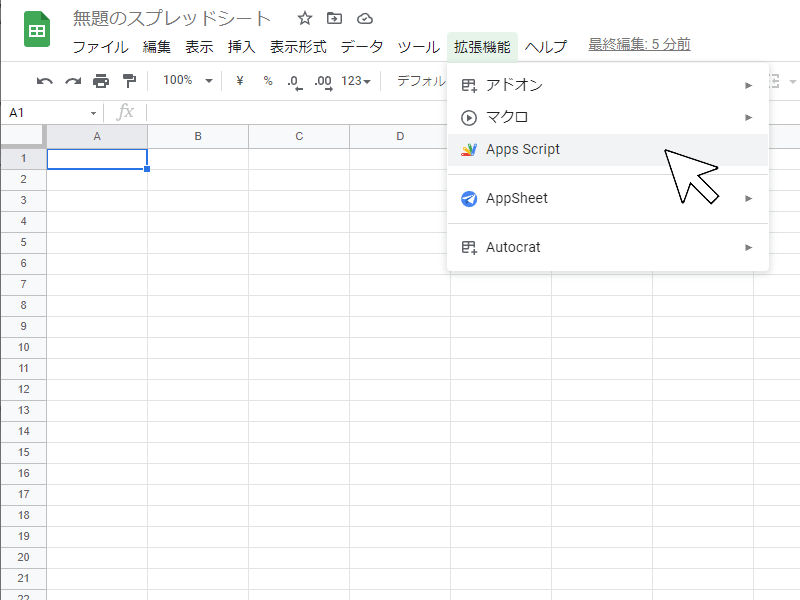Open the ツール menu

click(418, 47)
